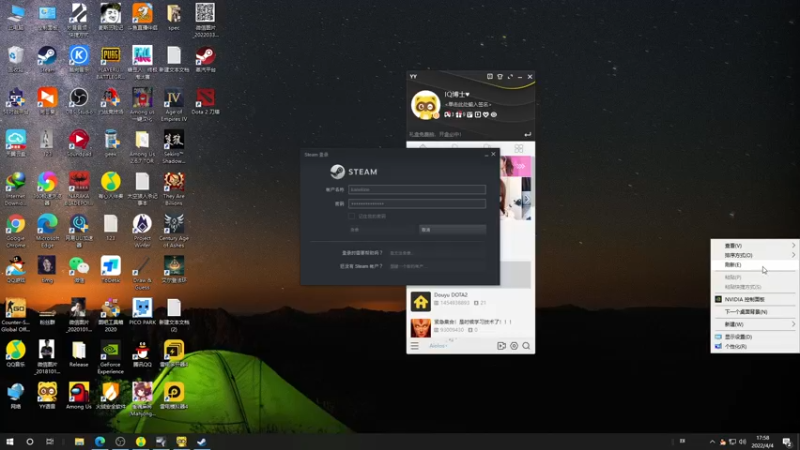Open File Explorer from the taskbar

[79, 441]
